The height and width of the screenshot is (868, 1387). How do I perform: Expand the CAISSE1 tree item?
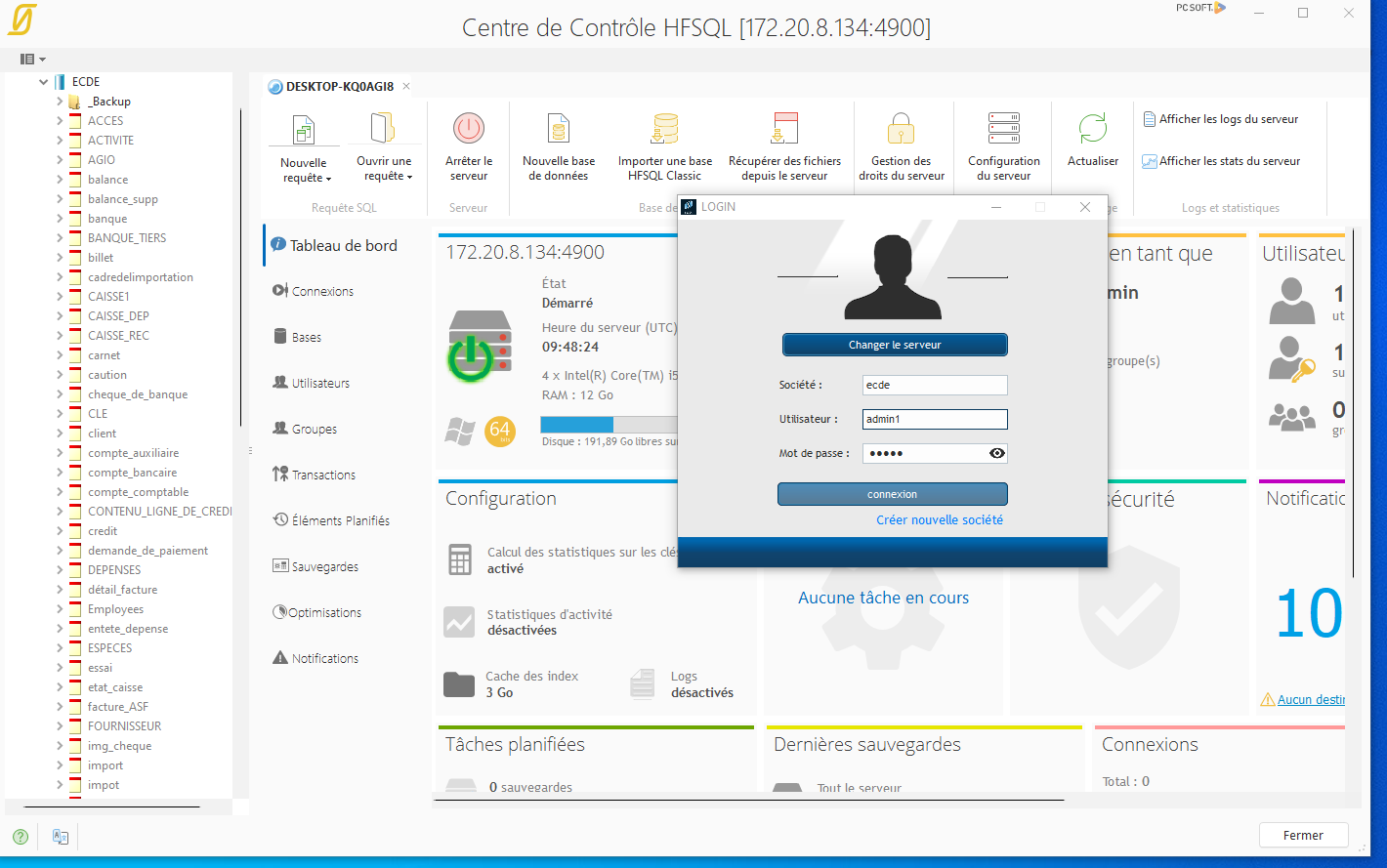[60, 297]
